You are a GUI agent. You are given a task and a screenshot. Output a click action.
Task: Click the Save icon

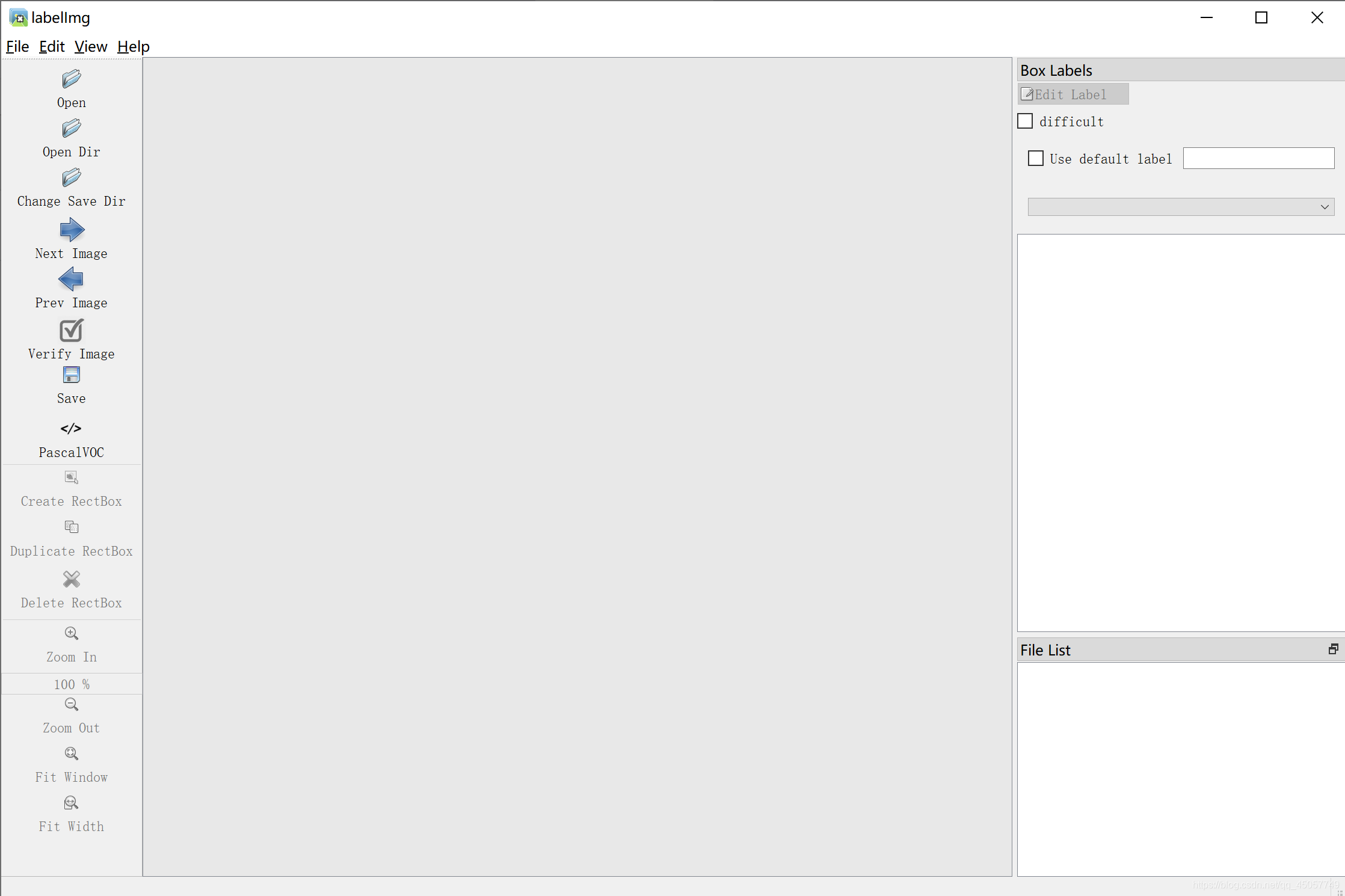(x=71, y=375)
